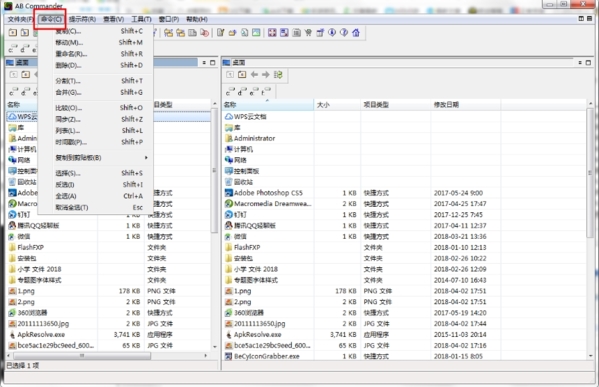Open the 查看(V) menu

pos(113,19)
